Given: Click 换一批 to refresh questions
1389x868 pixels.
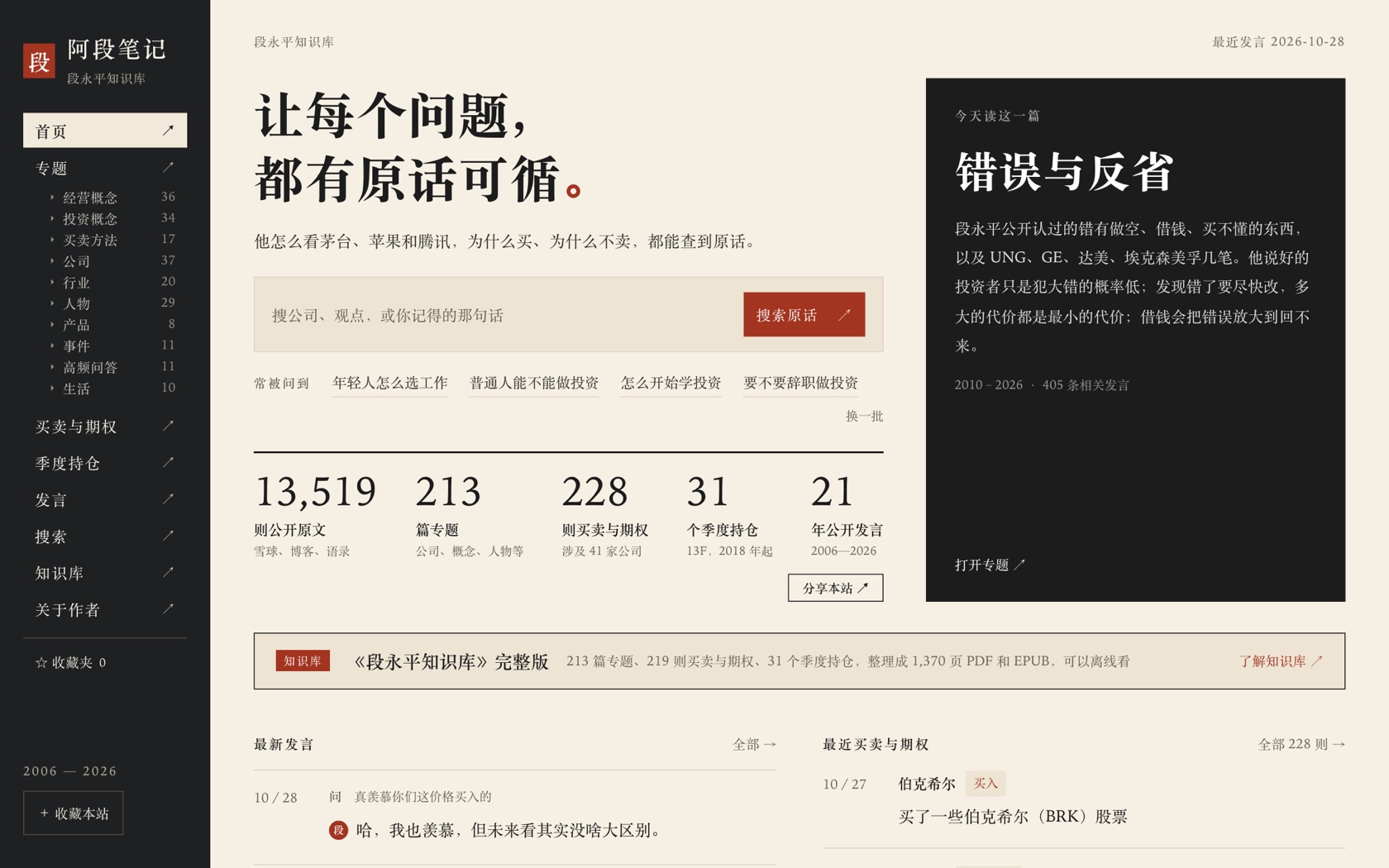Looking at the screenshot, I should click(864, 416).
